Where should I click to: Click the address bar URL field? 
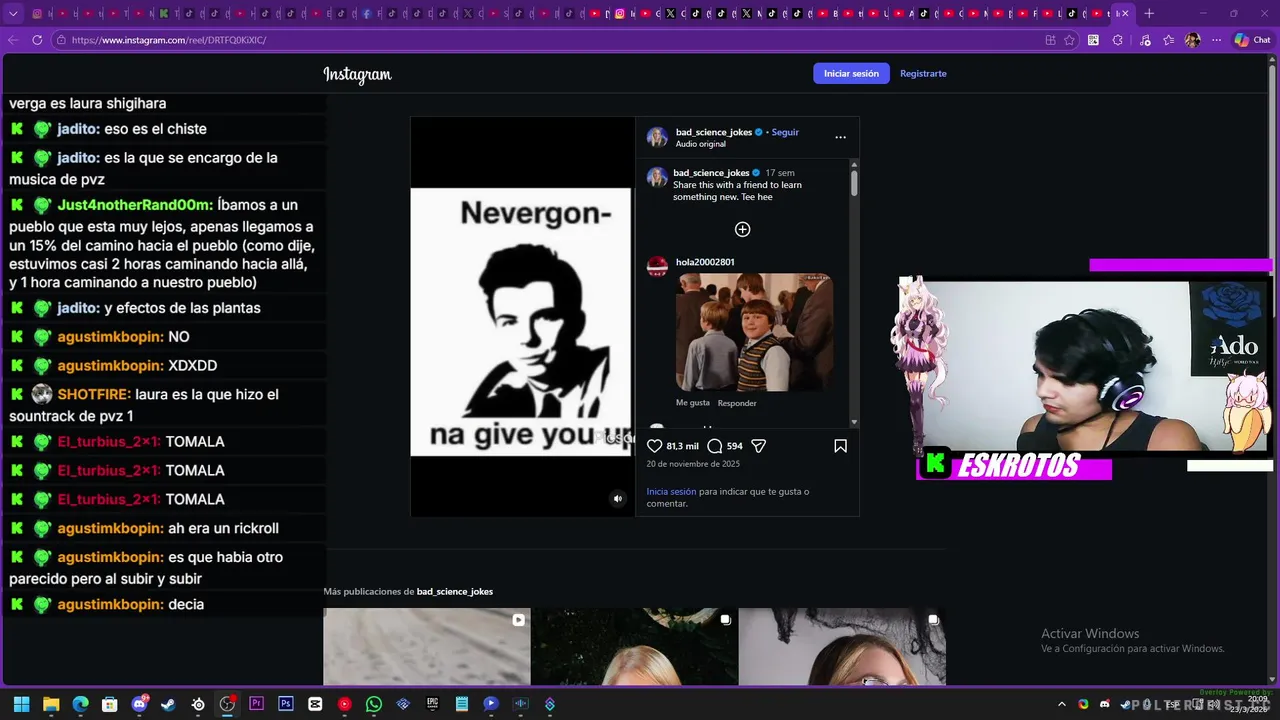550,40
